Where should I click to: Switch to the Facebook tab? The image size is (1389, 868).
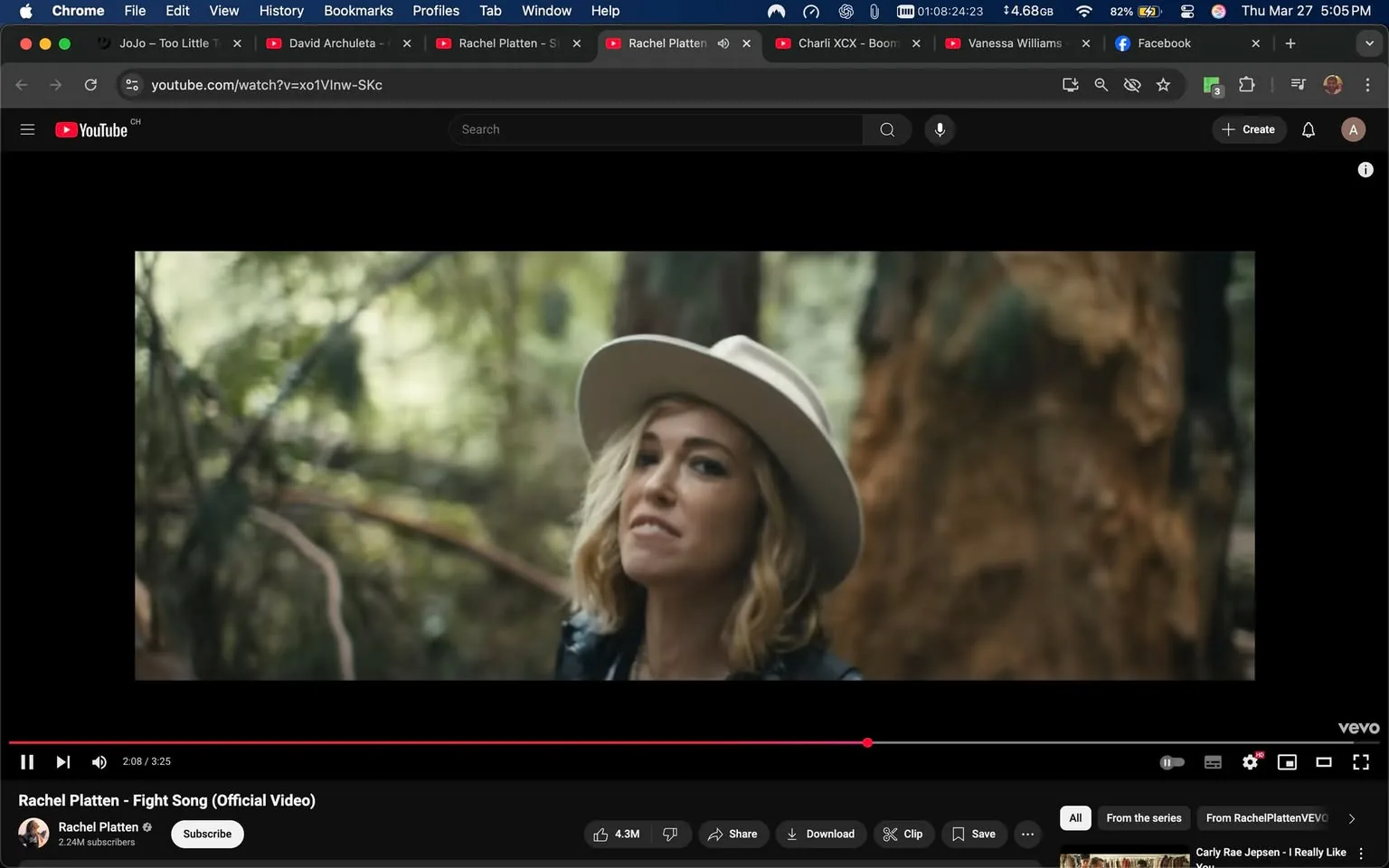coord(1167,42)
